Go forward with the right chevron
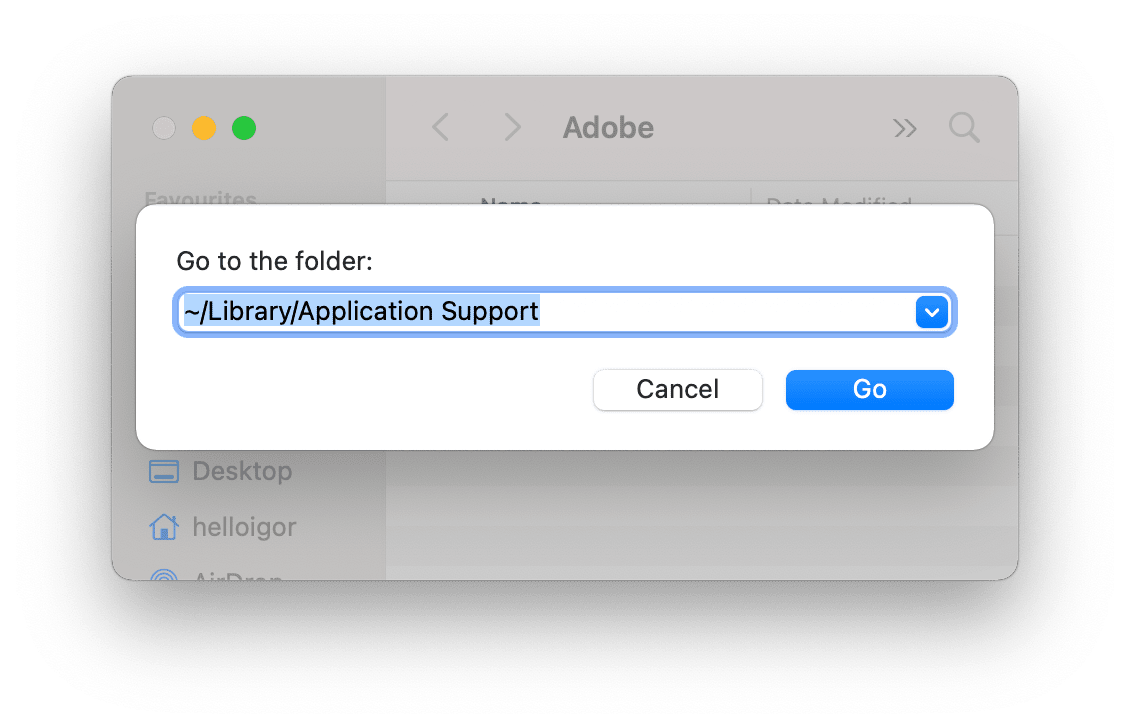 [x=513, y=128]
